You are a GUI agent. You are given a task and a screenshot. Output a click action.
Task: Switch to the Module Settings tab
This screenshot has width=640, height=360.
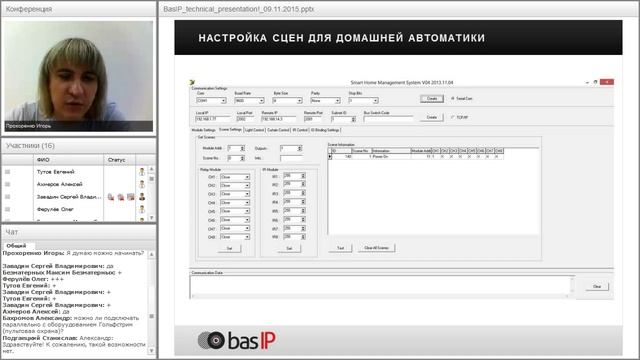click(x=203, y=130)
